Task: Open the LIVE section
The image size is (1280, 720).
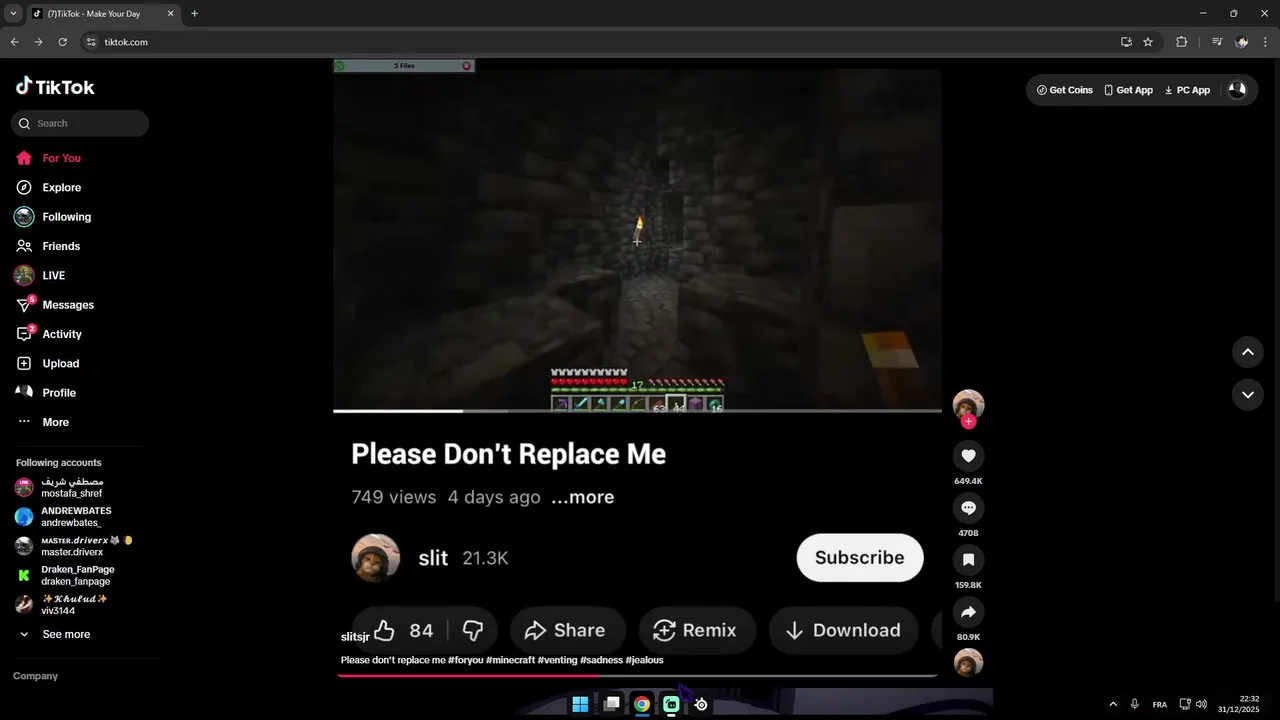Action: tap(40, 275)
